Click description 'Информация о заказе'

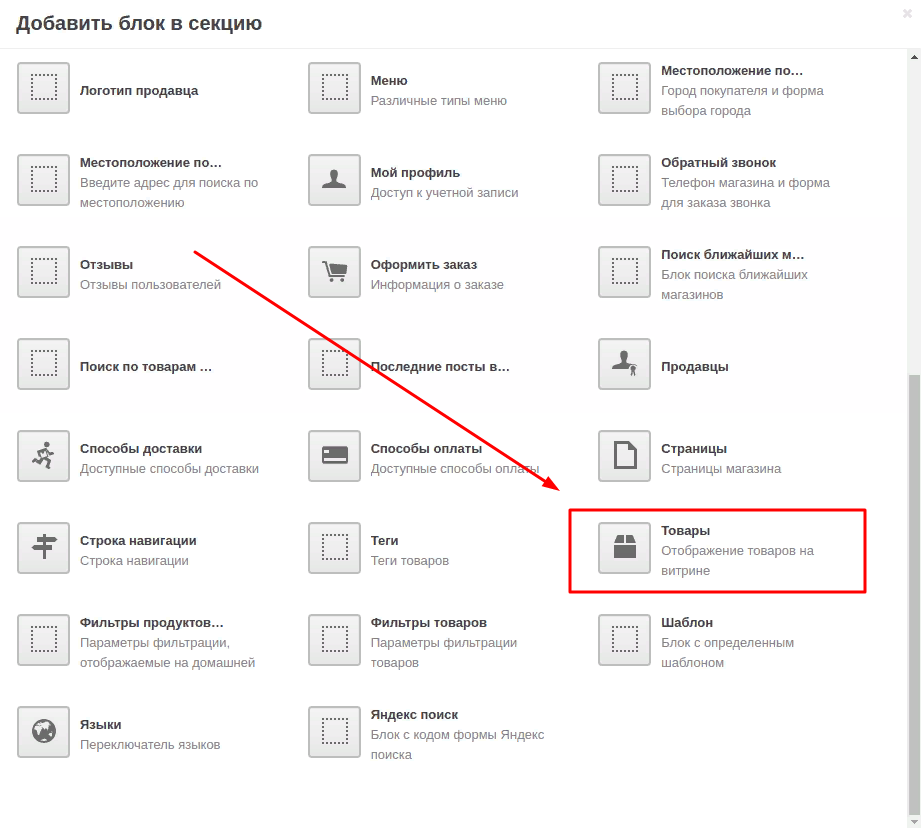[x=437, y=285]
